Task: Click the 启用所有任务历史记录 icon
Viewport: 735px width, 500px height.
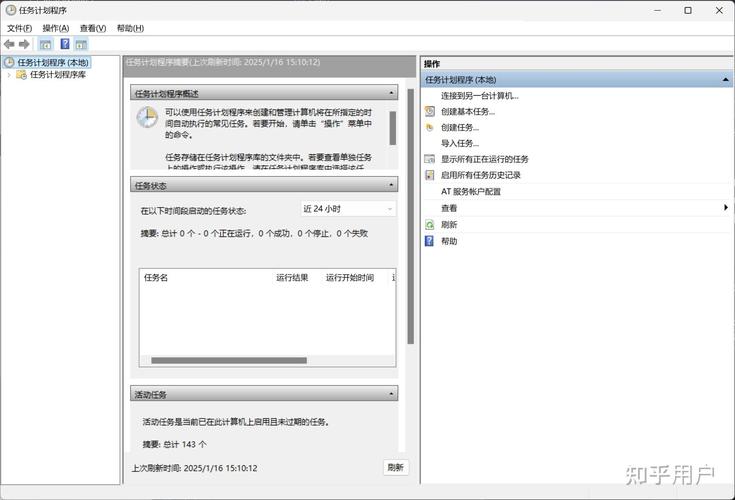Action: [429, 175]
